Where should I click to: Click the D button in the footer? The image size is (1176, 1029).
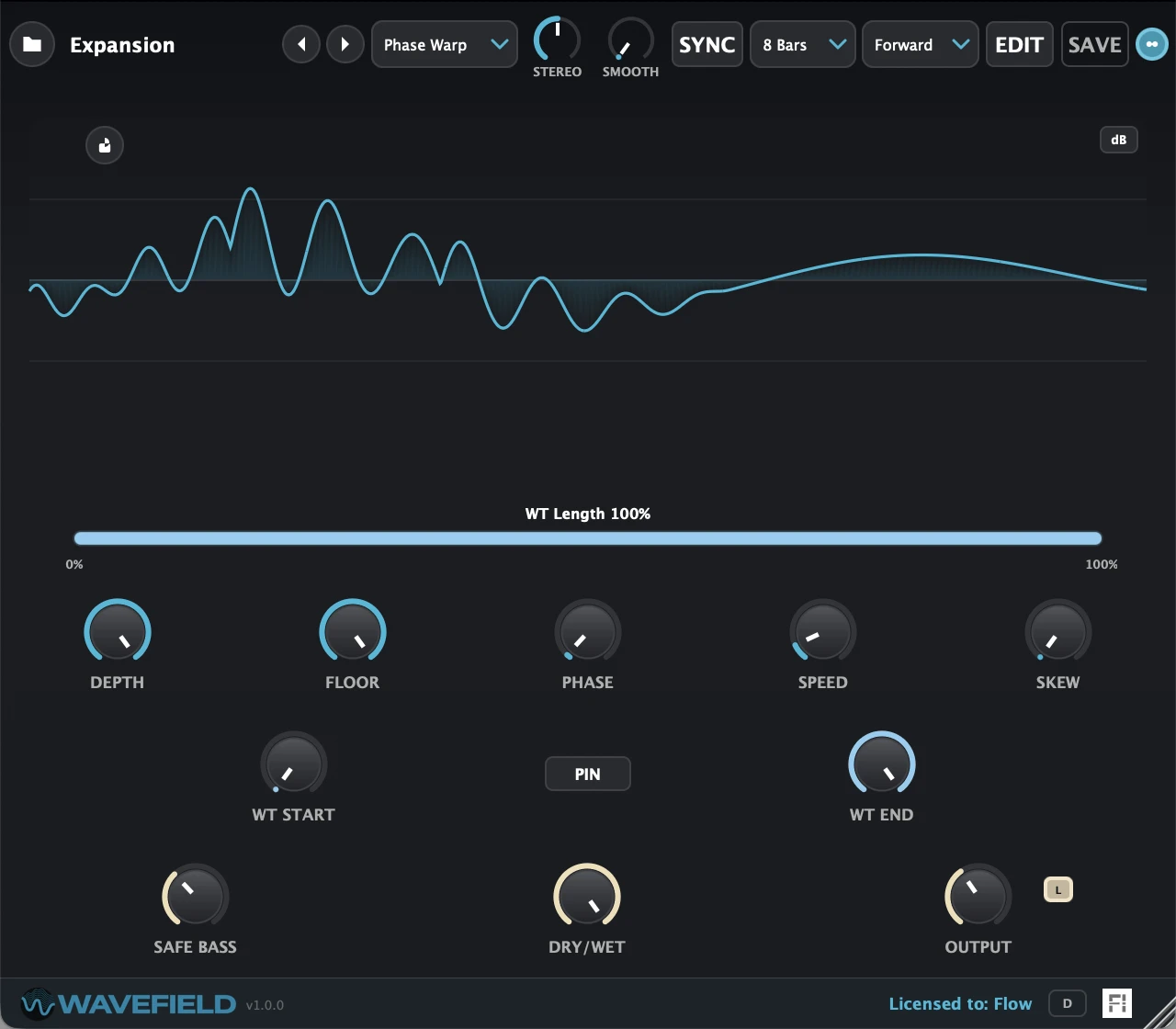coord(1067,1003)
